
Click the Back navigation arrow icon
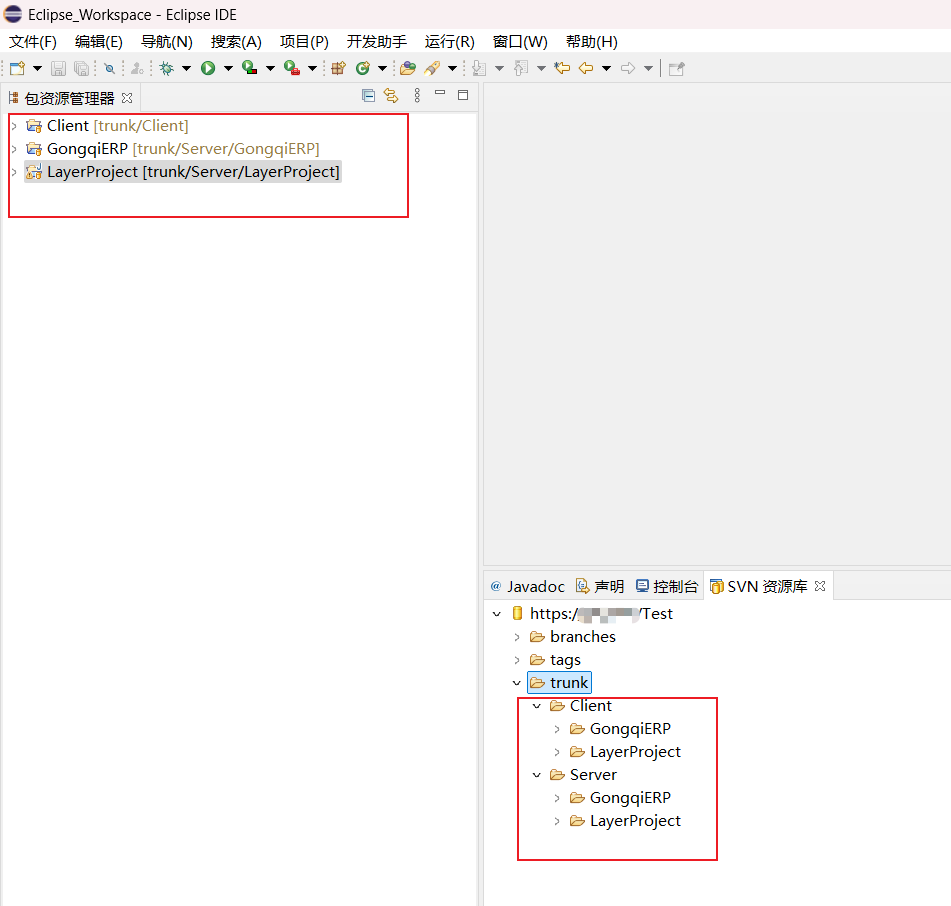pyautogui.click(x=586, y=69)
